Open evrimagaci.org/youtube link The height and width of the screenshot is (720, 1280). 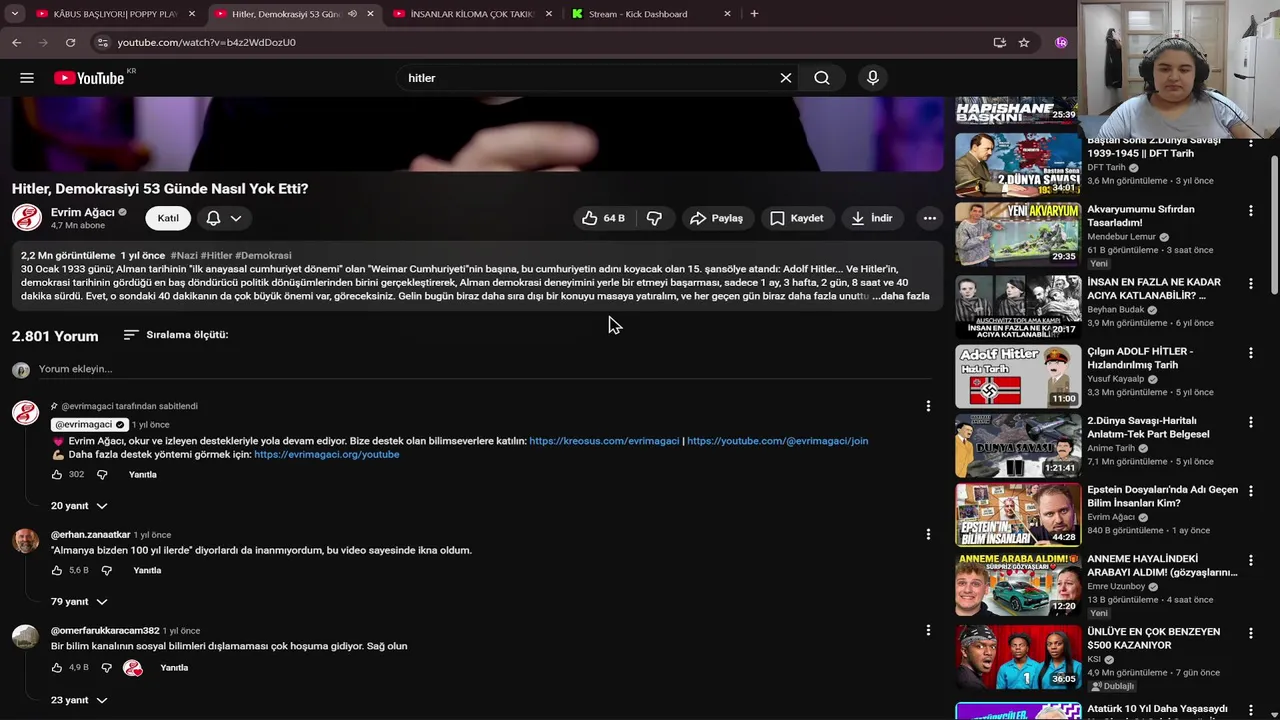tap(326, 454)
